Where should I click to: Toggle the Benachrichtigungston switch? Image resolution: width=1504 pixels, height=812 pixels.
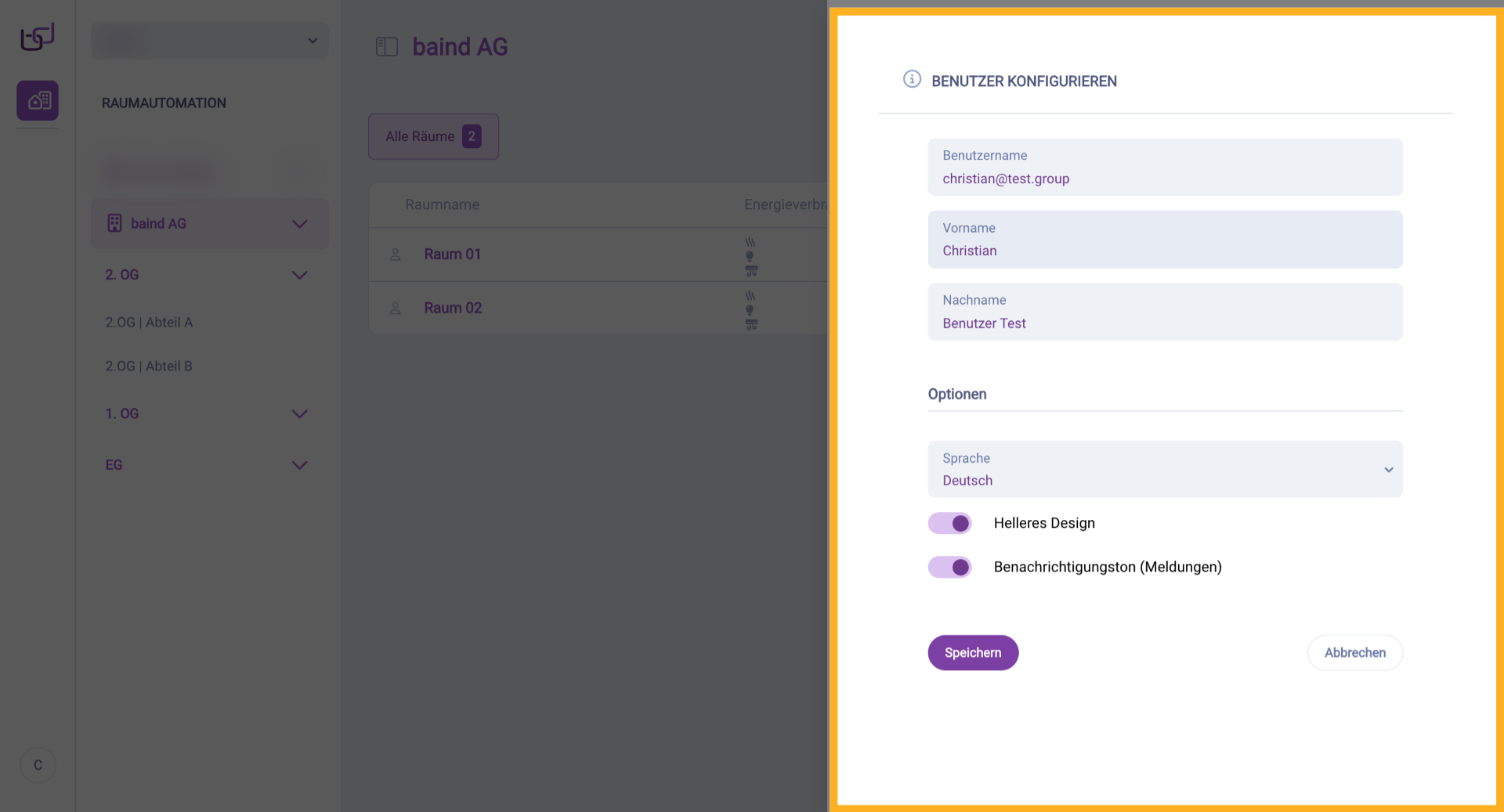tap(949, 567)
